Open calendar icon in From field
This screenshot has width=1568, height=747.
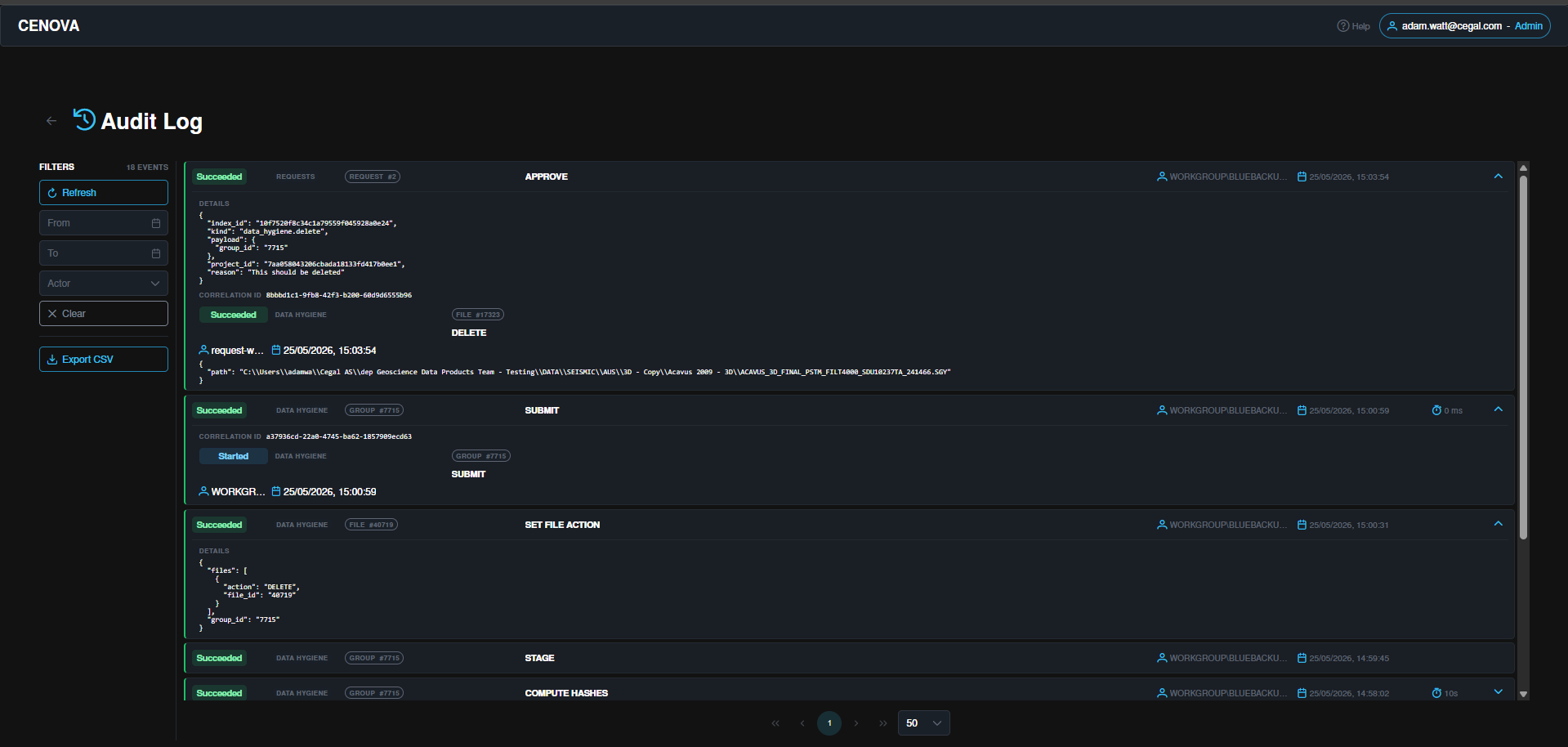tap(156, 223)
